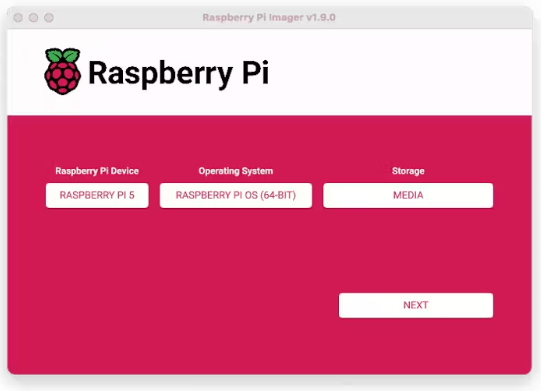Click the v1.9.0 version number in title bar
This screenshot has width=541, height=391.
[x=321, y=17]
